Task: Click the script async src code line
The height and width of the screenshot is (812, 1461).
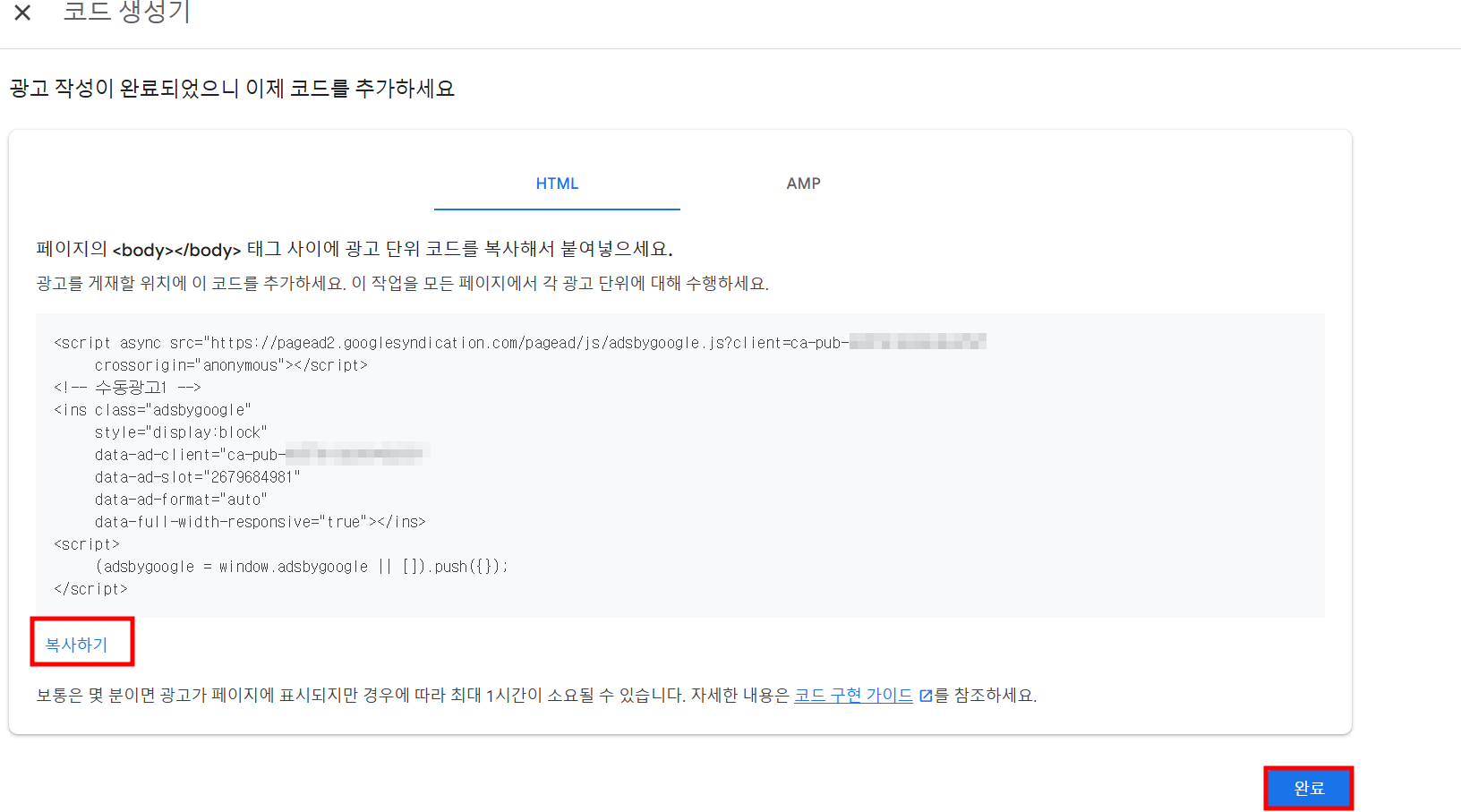Action: click(519, 343)
